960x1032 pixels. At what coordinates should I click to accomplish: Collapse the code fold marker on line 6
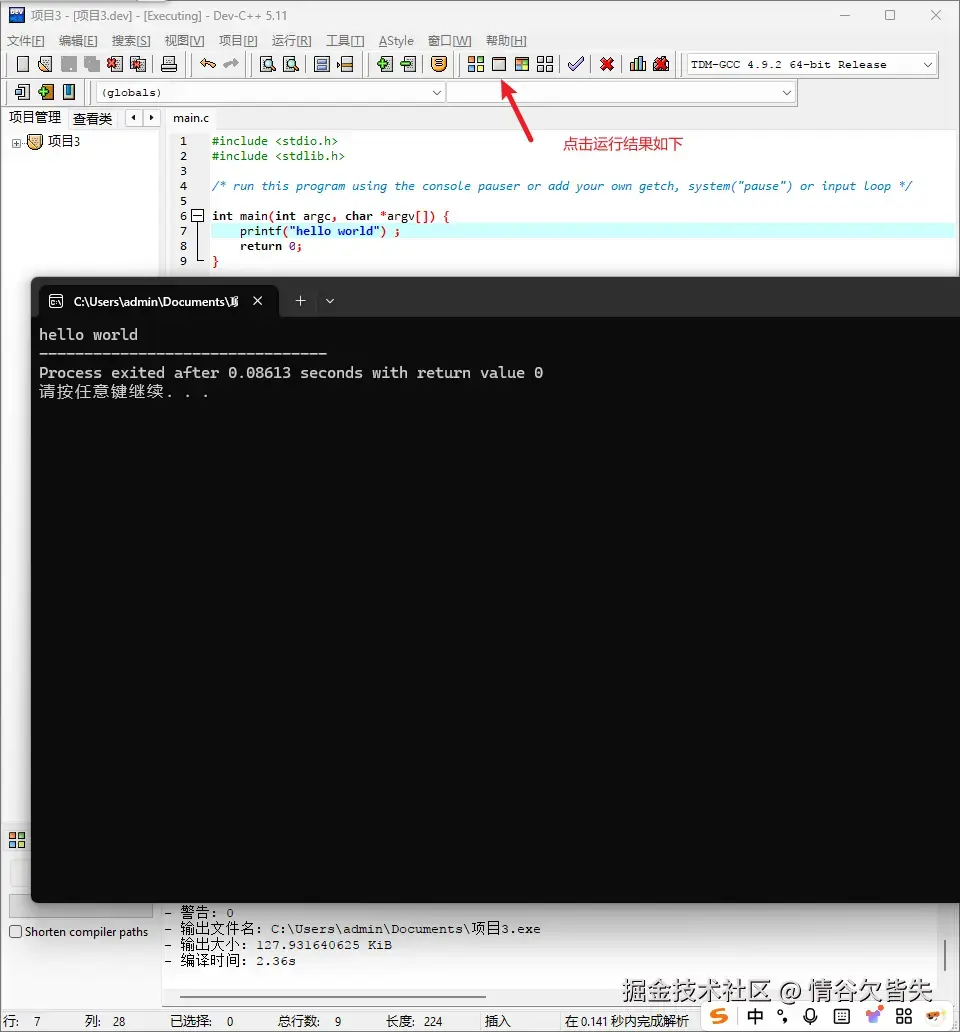[x=197, y=215]
